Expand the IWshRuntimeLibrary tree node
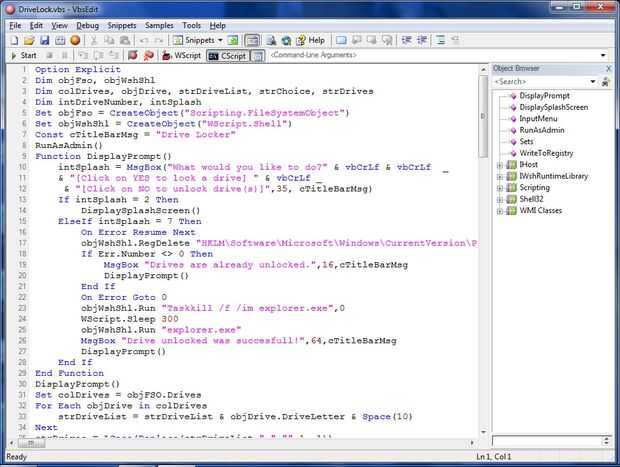This screenshot has width=620, height=467. coord(500,176)
